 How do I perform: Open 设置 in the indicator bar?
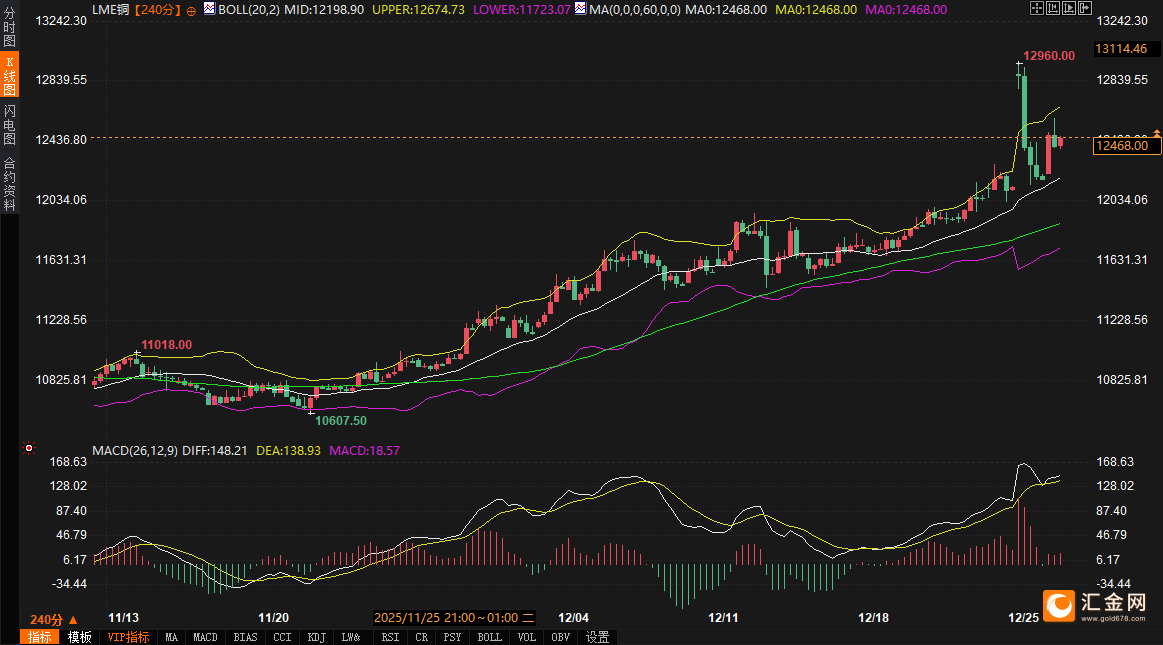pos(597,637)
